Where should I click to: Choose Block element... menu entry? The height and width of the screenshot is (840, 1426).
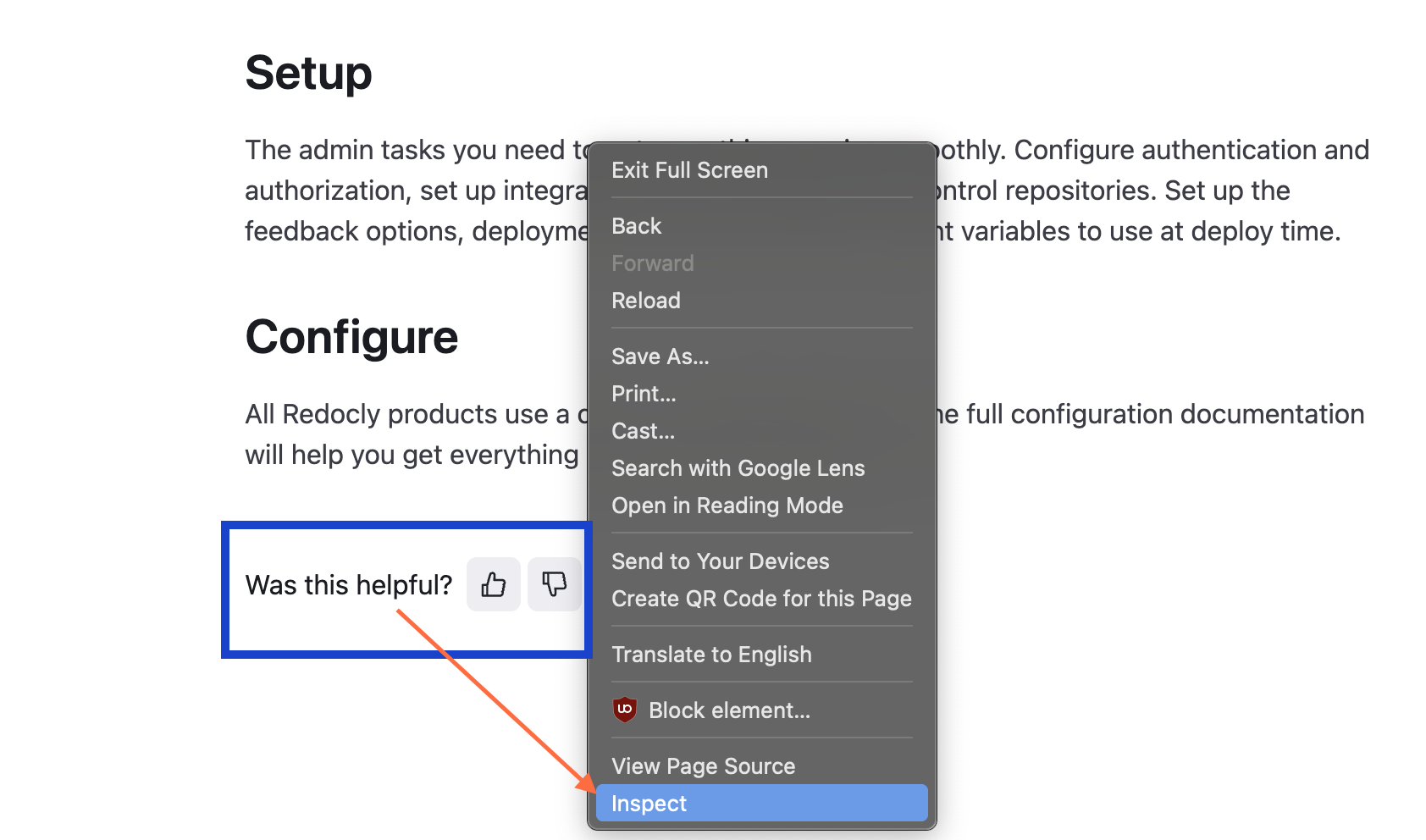click(x=762, y=710)
